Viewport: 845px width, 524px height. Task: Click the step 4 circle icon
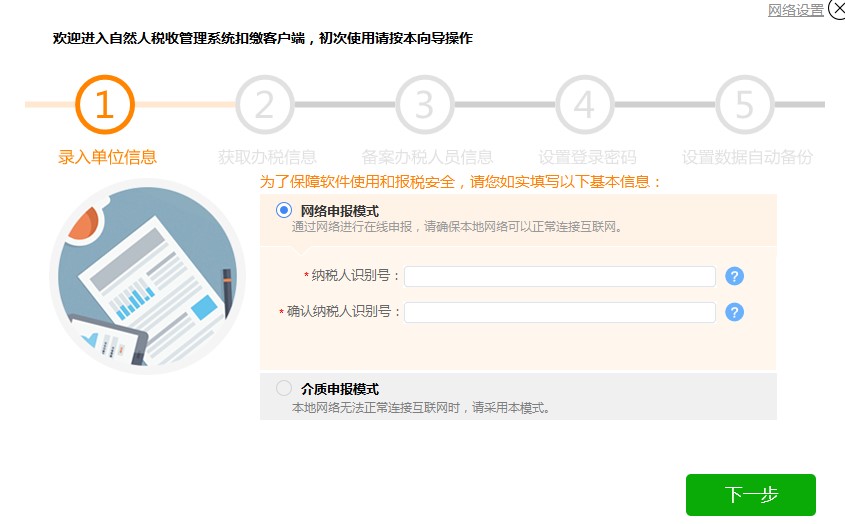point(585,105)
